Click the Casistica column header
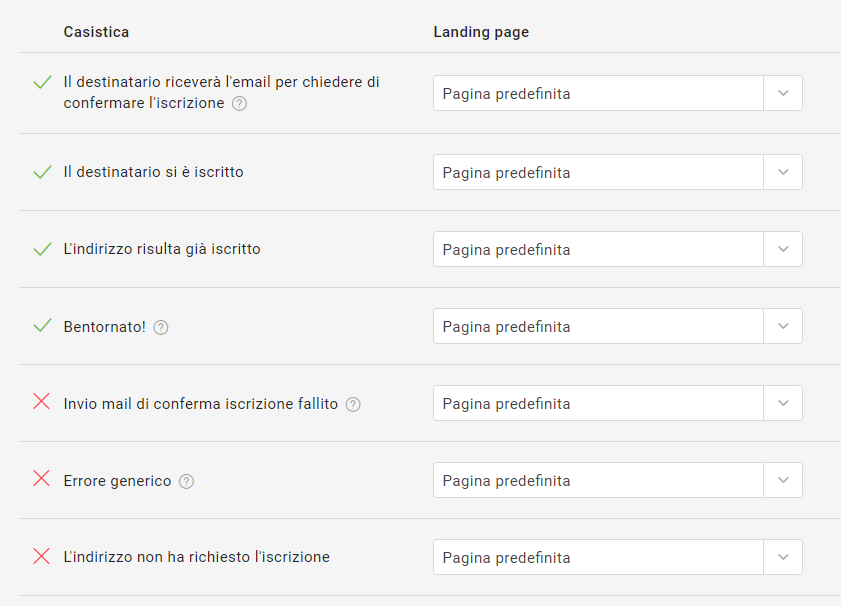Viewport: 841px width, 606px height. click(x=96, y=32)
